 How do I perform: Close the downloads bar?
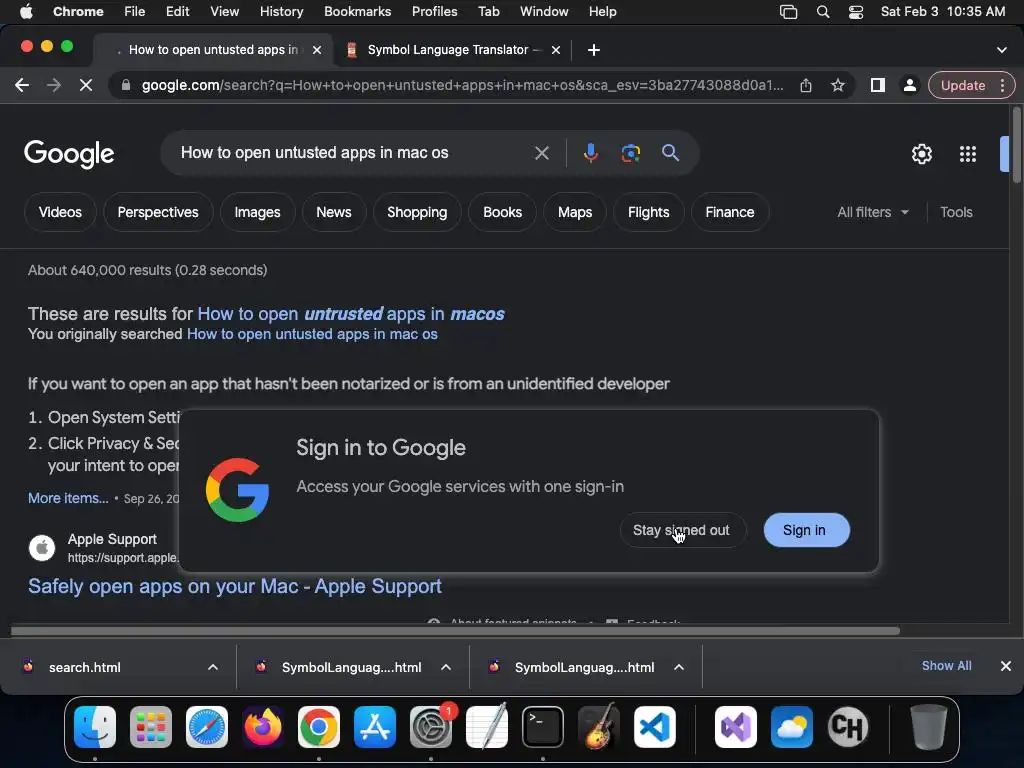tap(1005, 666)
